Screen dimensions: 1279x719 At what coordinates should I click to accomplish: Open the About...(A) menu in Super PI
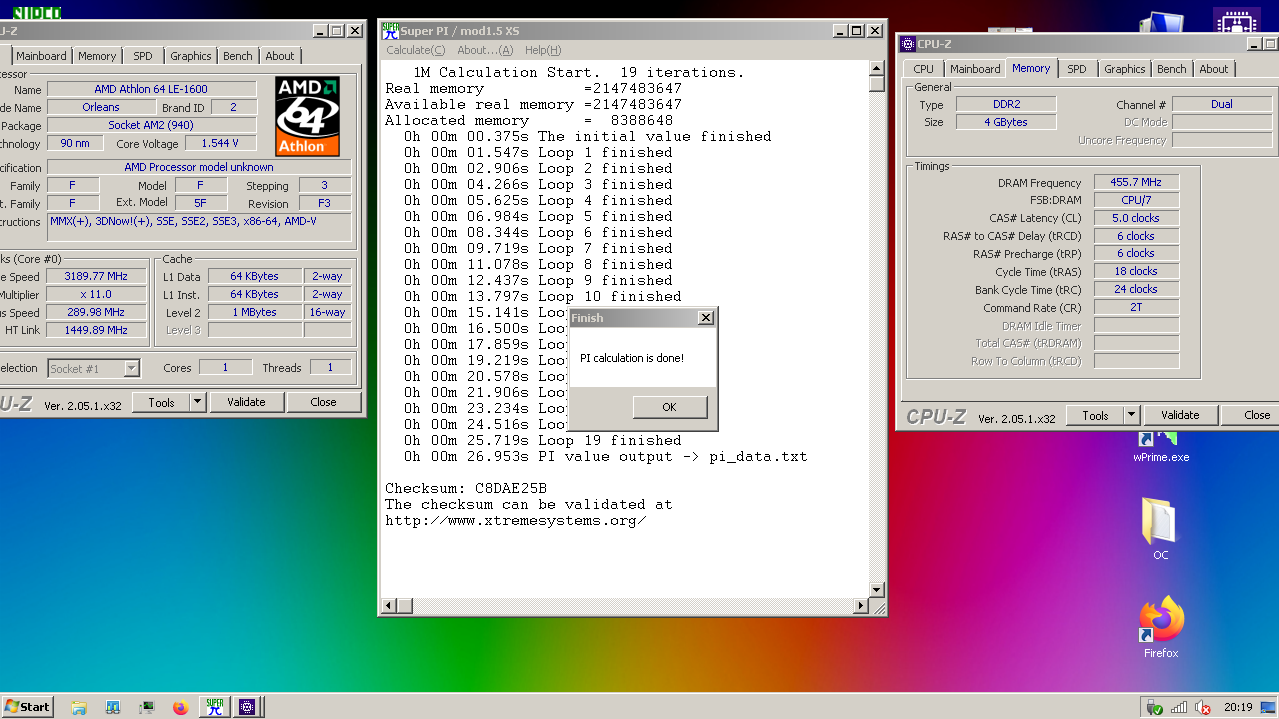[485, 50]
